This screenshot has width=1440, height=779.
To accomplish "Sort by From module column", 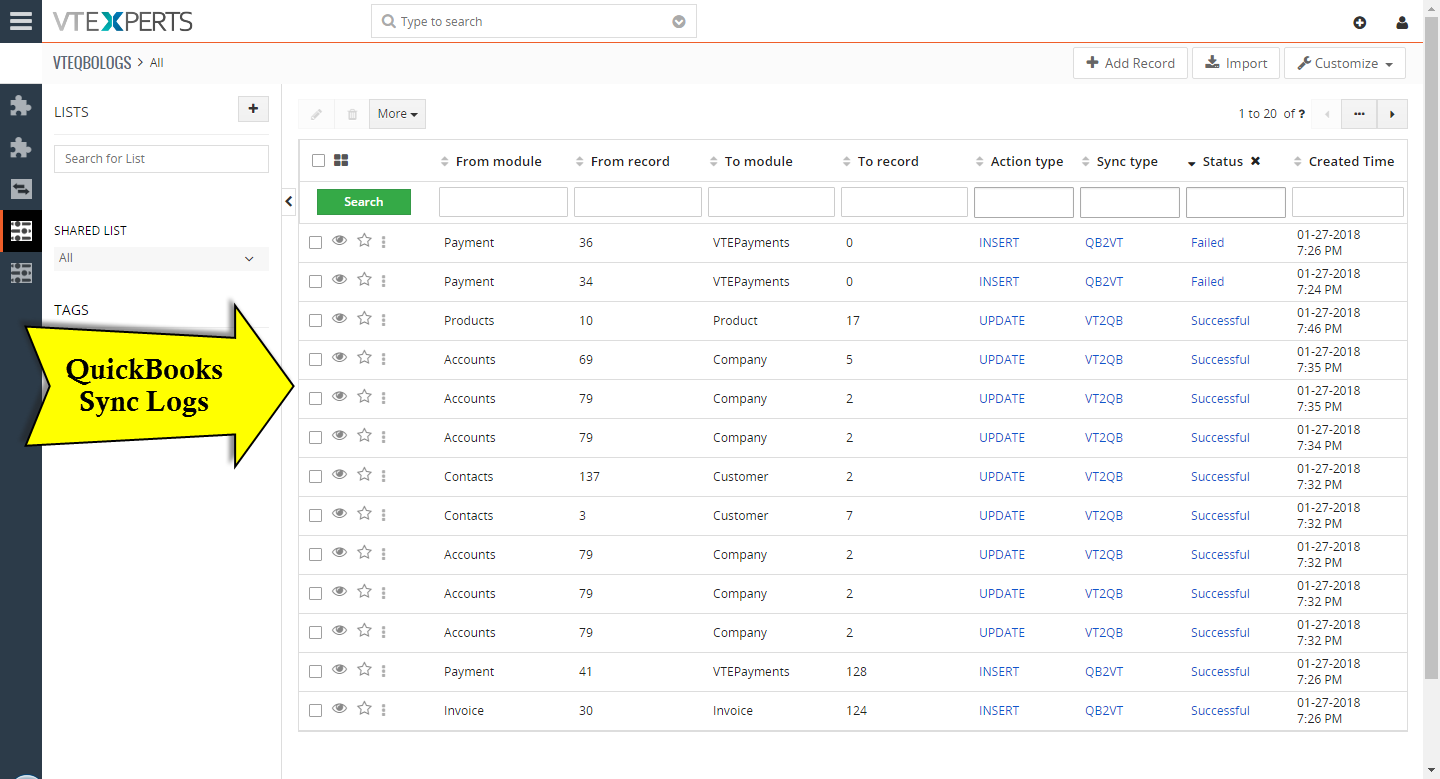I will click(x=498, y=161).
